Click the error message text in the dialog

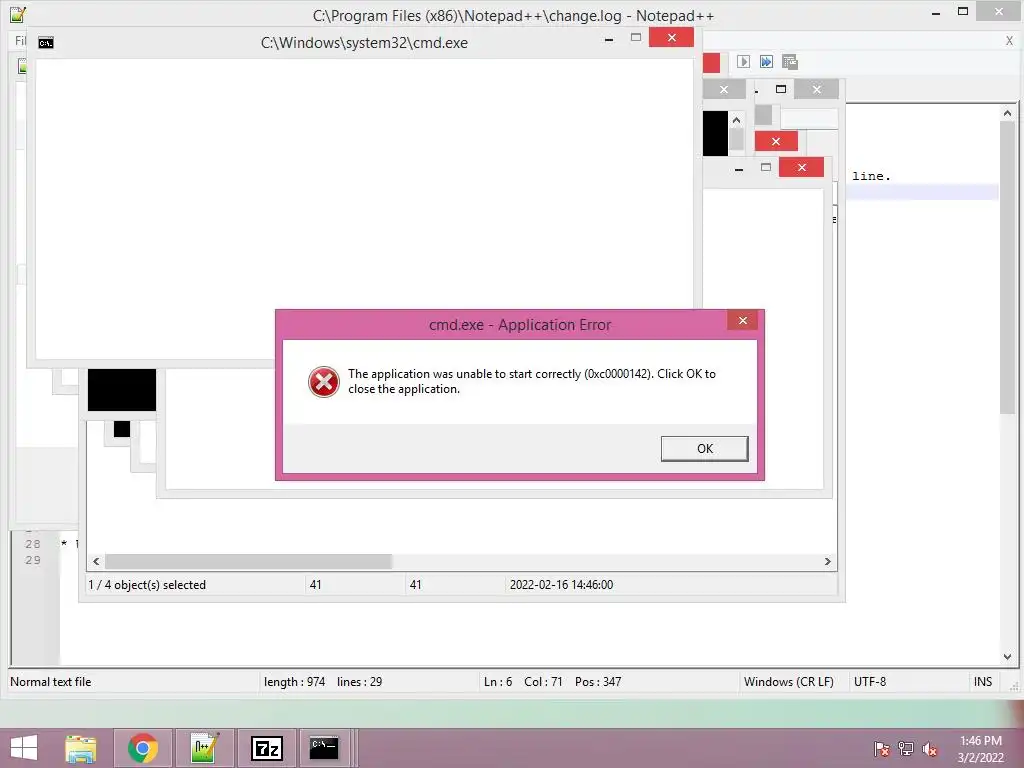click(532, 381)
